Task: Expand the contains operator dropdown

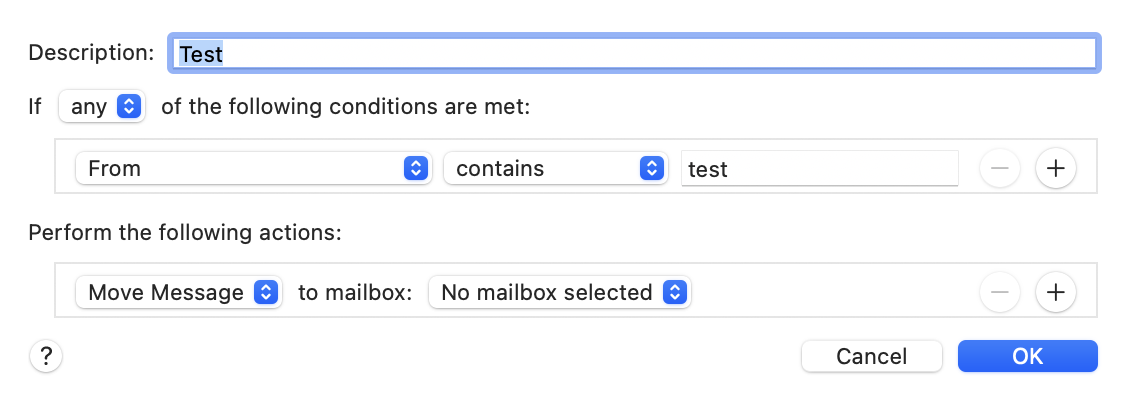Action: point(555,169)
